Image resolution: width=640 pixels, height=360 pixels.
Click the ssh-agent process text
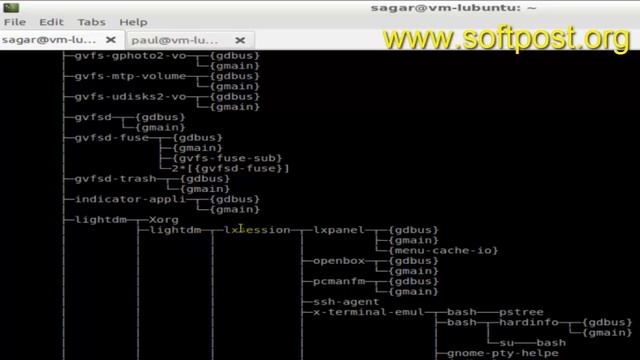(346, 302)
